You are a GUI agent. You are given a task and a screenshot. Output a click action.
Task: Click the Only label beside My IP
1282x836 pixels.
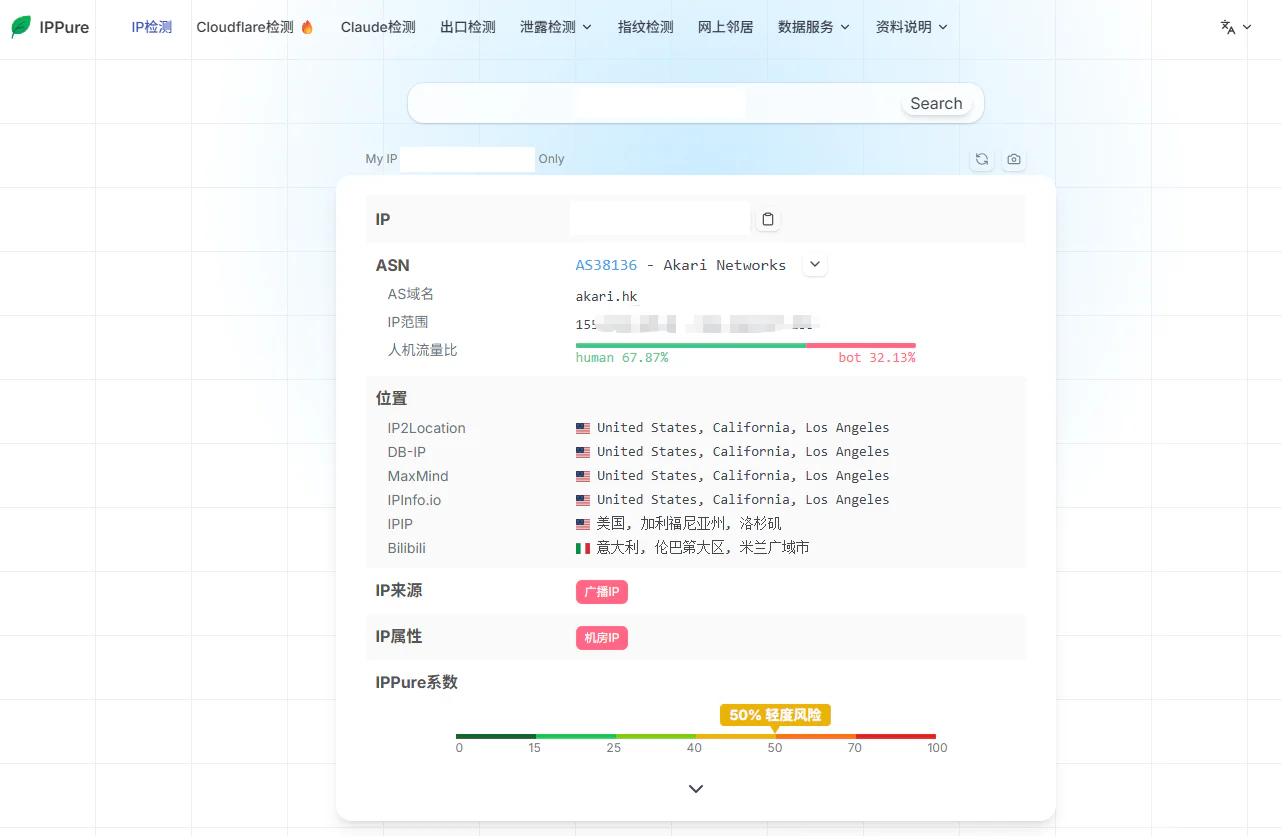(x=551, y=159)
